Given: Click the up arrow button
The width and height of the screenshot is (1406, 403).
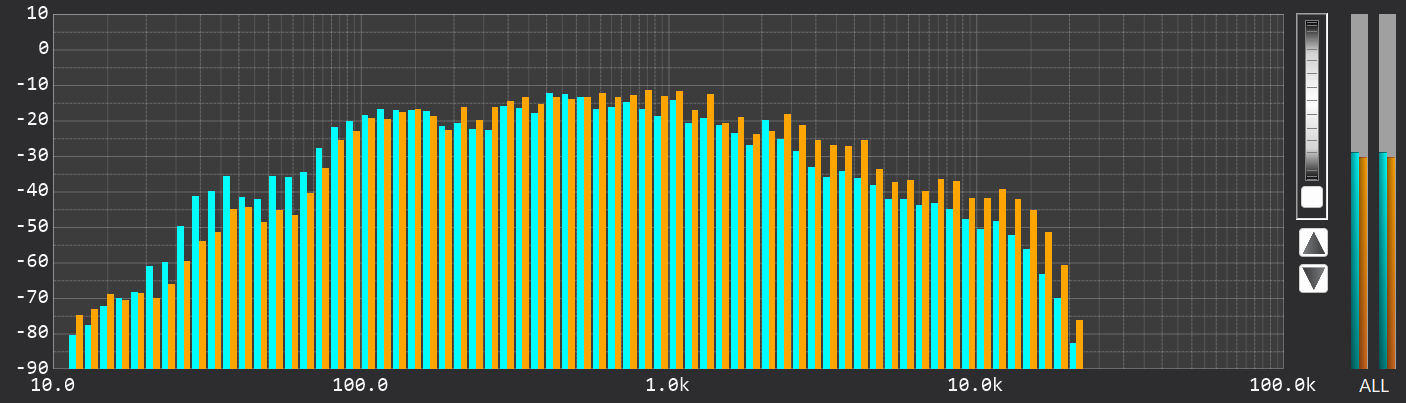Looking at the screenshot, I should (x=1313, y=242).
